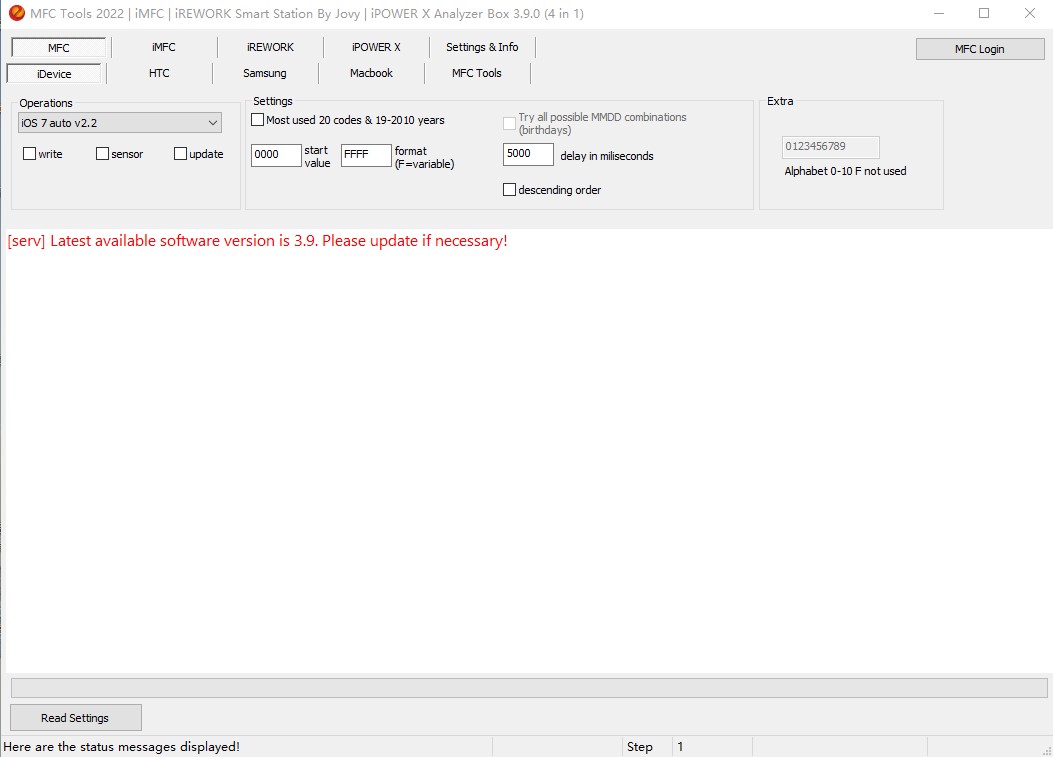Click the progress bar above Read Settings
The width and height of the screenshot is (1053, 757).
pyautogui.click(x=529, y=688)
